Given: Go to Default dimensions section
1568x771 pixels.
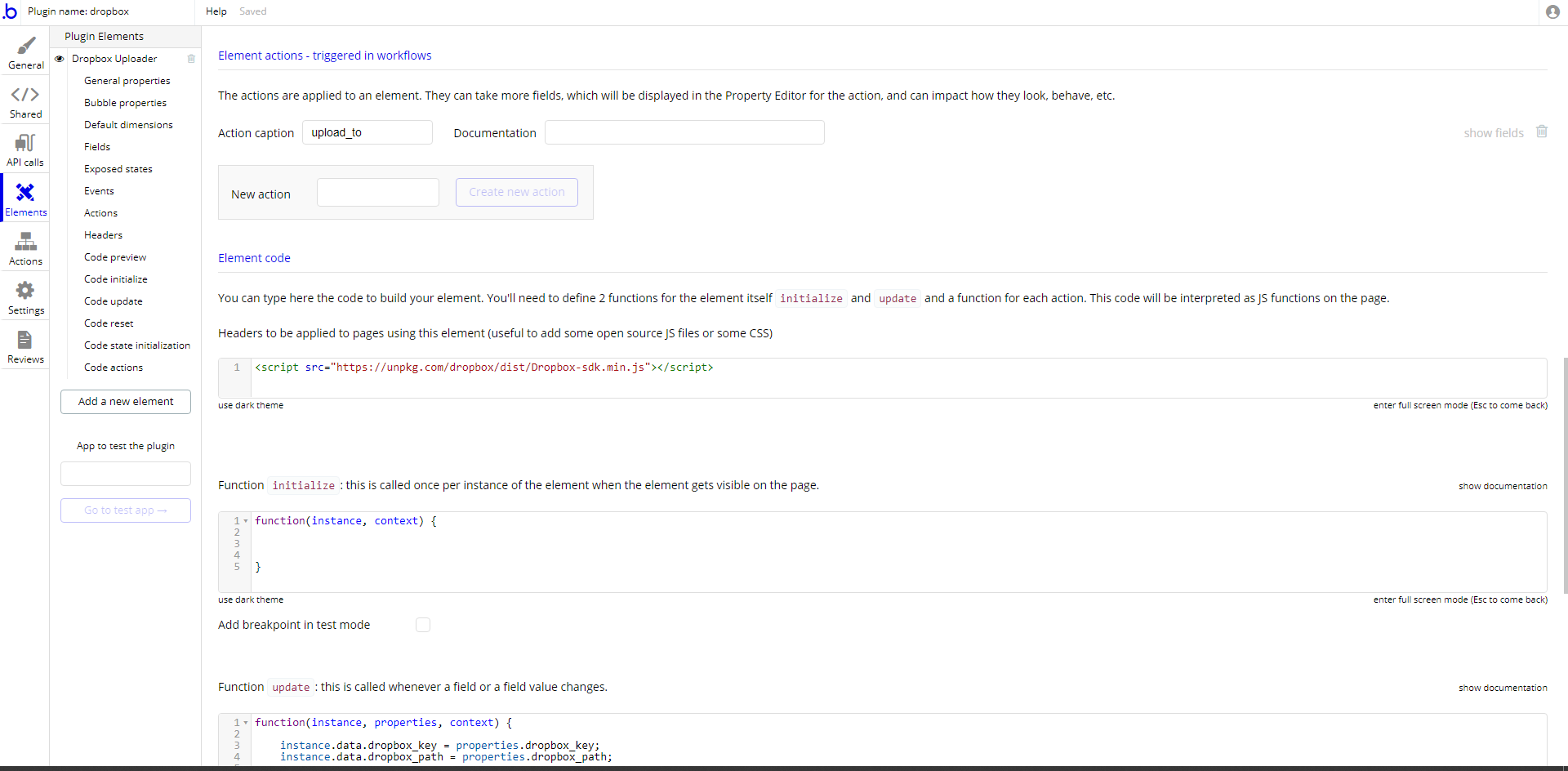Looking at the screenshot, I should [128, 125].
